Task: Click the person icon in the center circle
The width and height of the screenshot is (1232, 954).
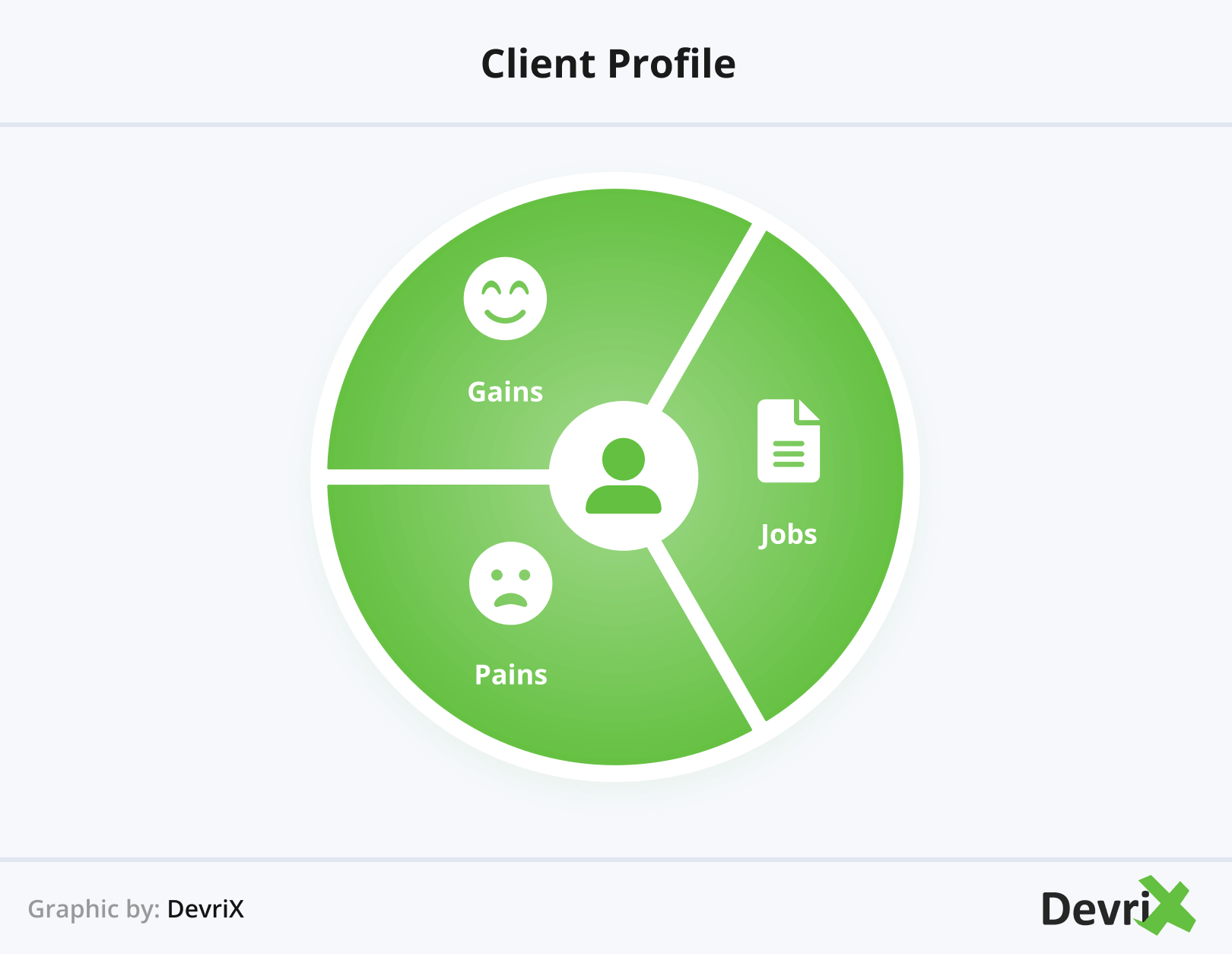Action: point(624,476)
